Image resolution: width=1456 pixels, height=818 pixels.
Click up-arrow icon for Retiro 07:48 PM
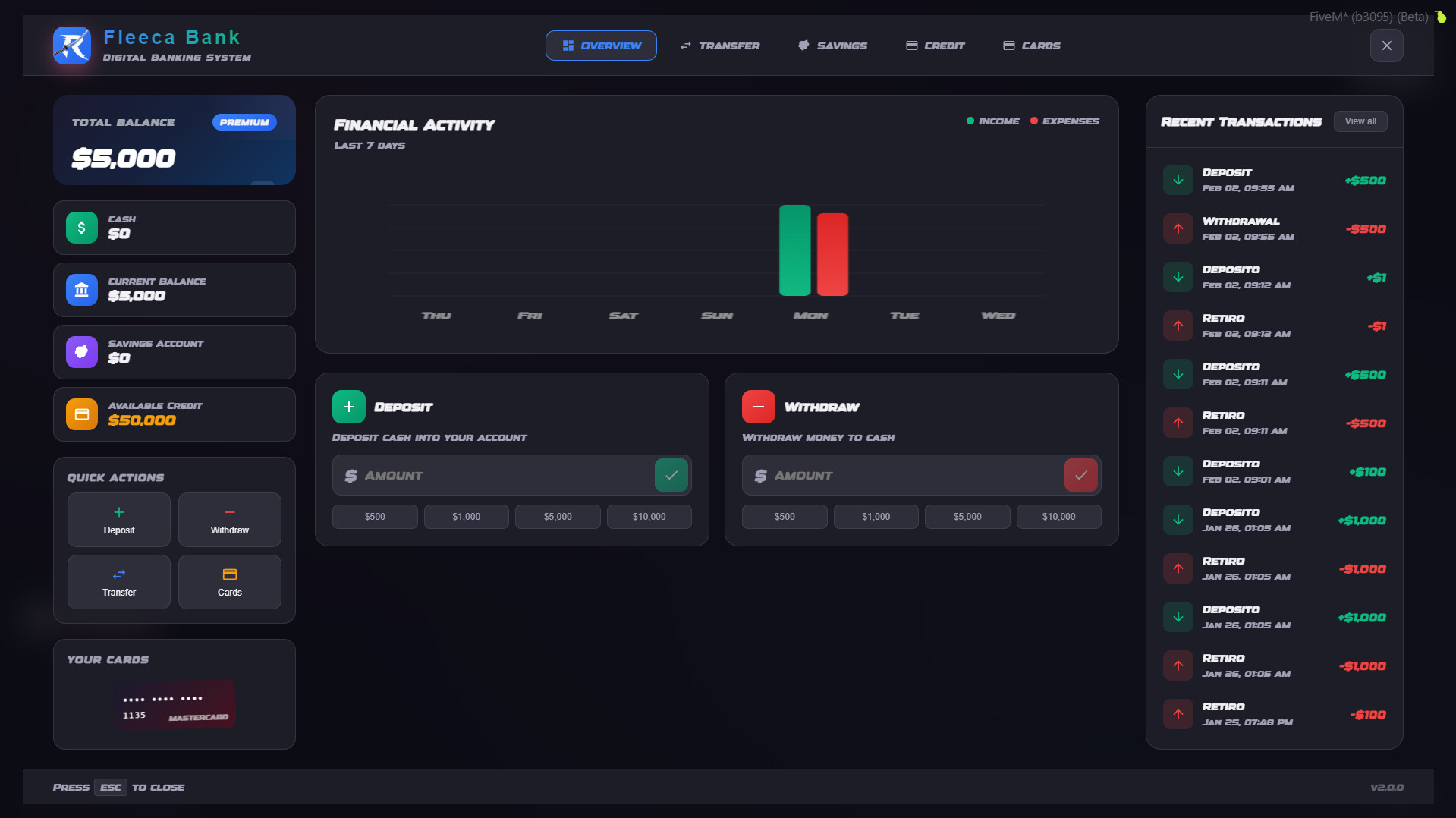(x=1178, y=714)
